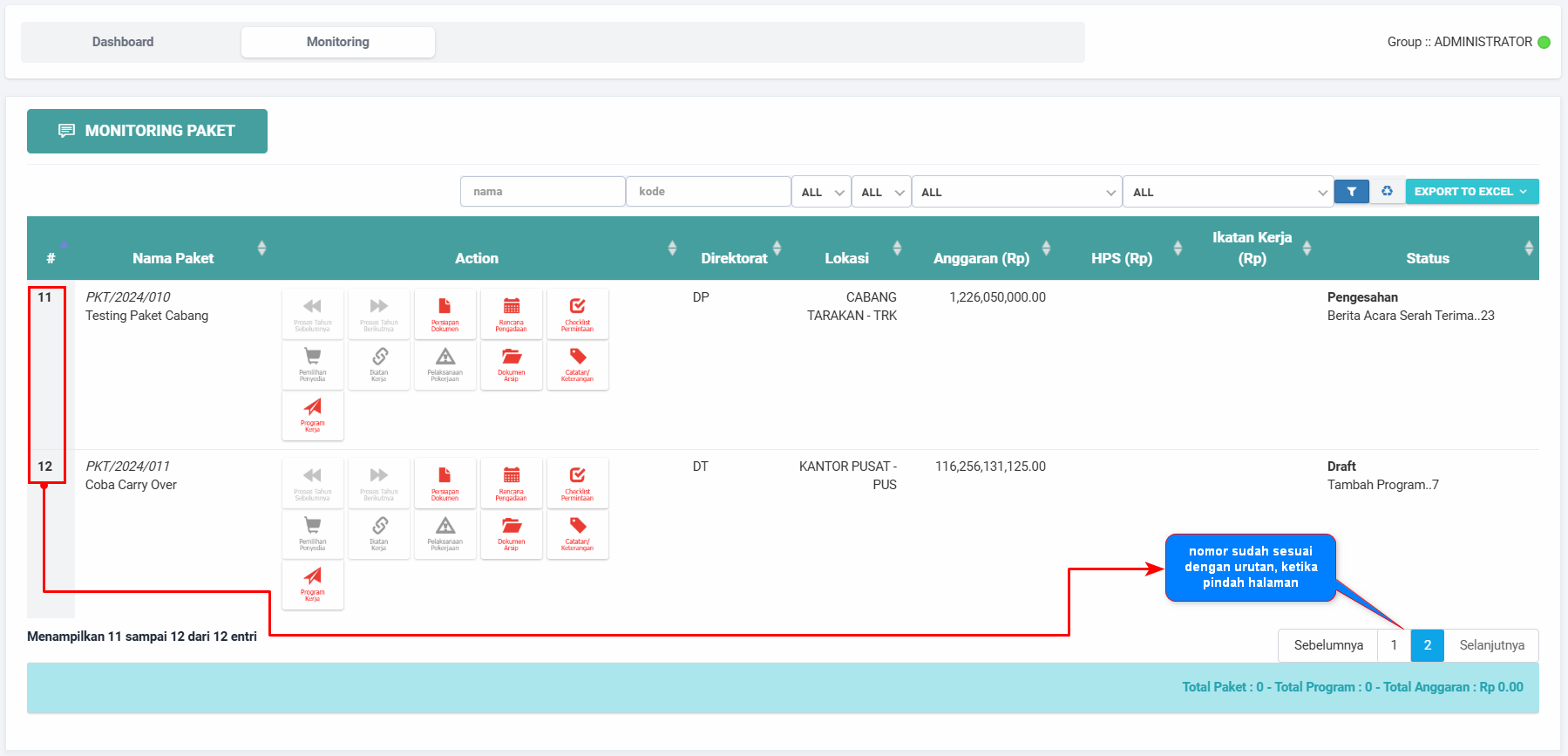Open Rencana Pengadaan for Testing Paket Cabang

[x=511, y=314]
